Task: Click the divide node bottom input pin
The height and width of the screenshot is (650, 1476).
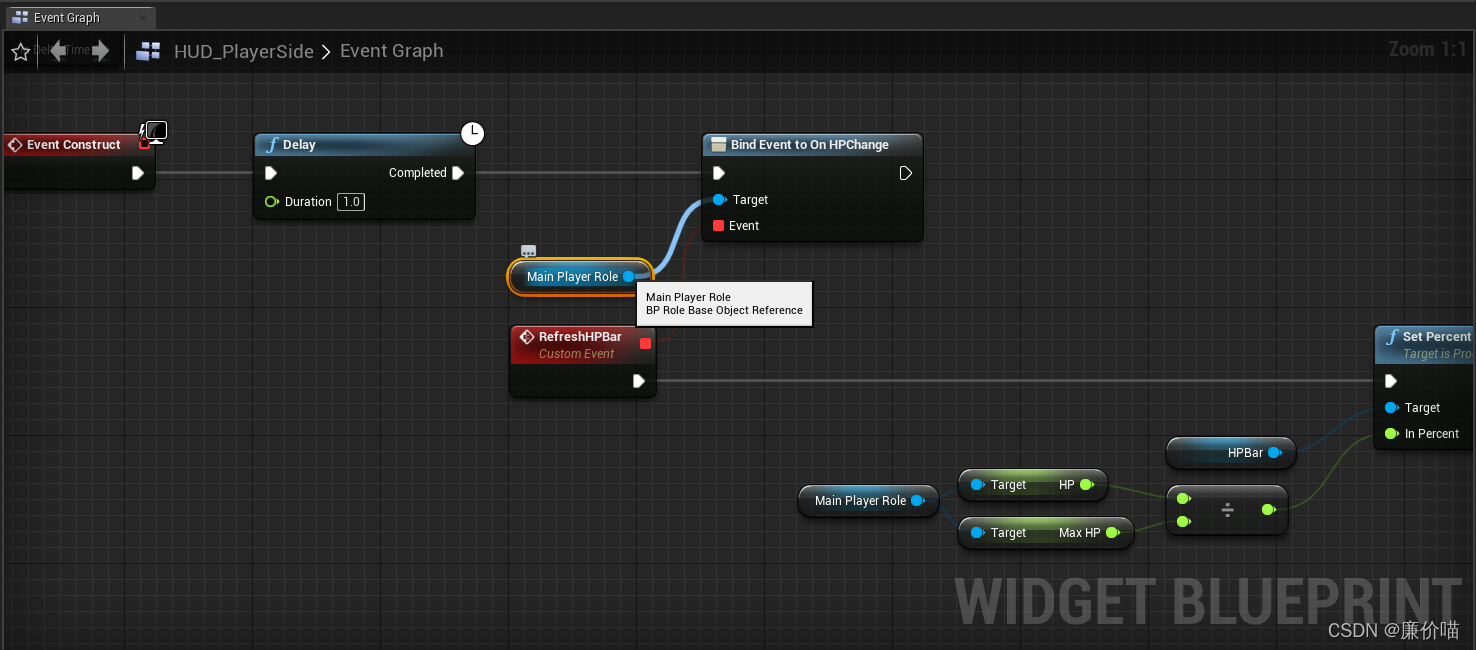Action: [1184, 521]
